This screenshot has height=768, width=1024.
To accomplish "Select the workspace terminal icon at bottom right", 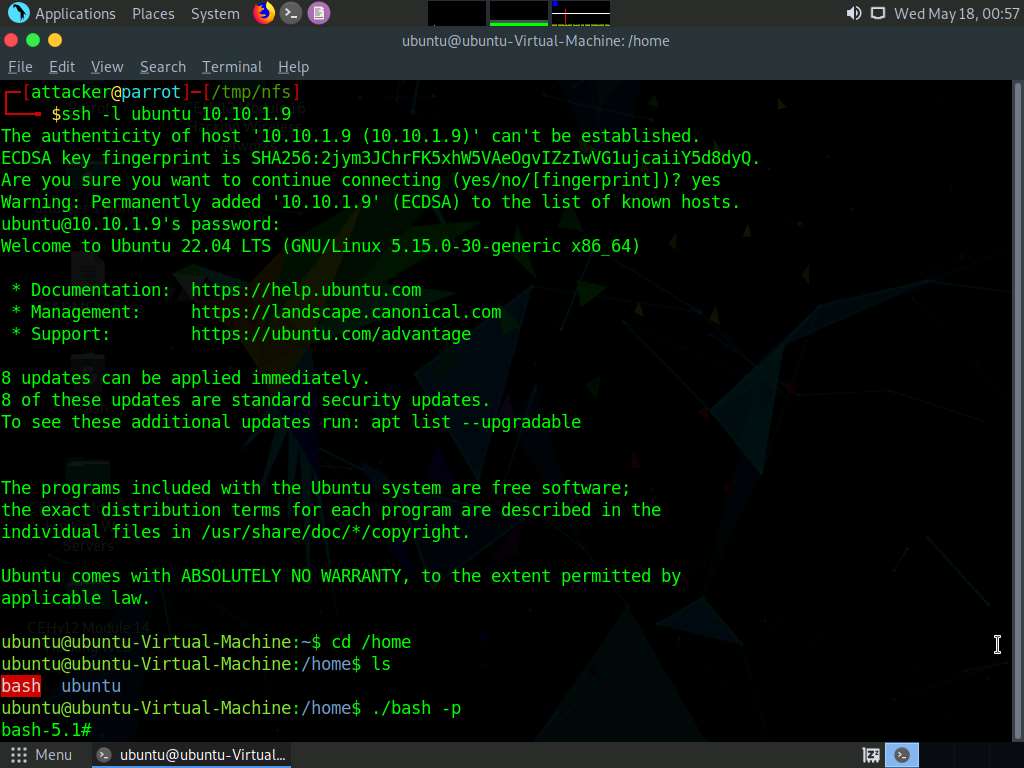I will pyautogui.click(x=903, y=755).
